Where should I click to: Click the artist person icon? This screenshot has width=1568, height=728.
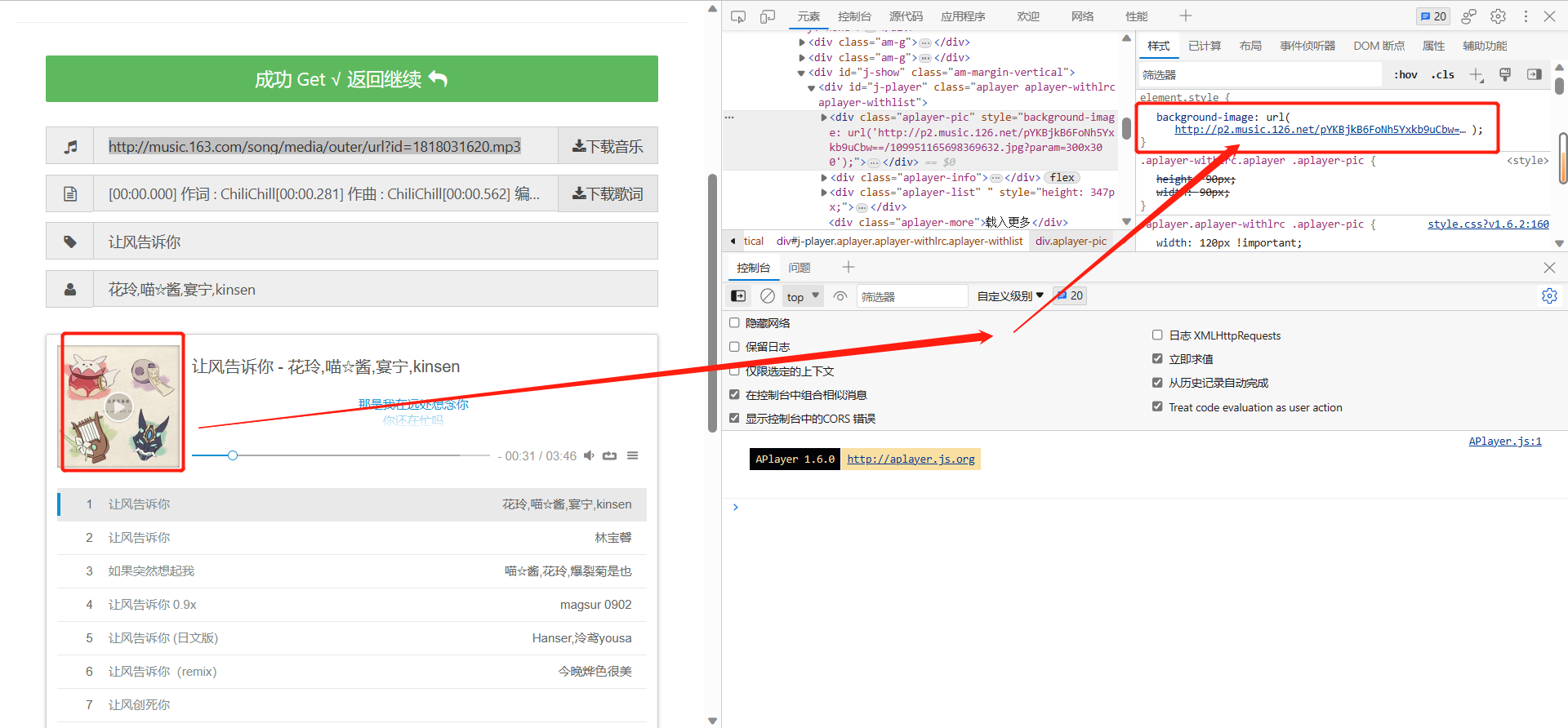pyautogui.click(x=70, y=290)
